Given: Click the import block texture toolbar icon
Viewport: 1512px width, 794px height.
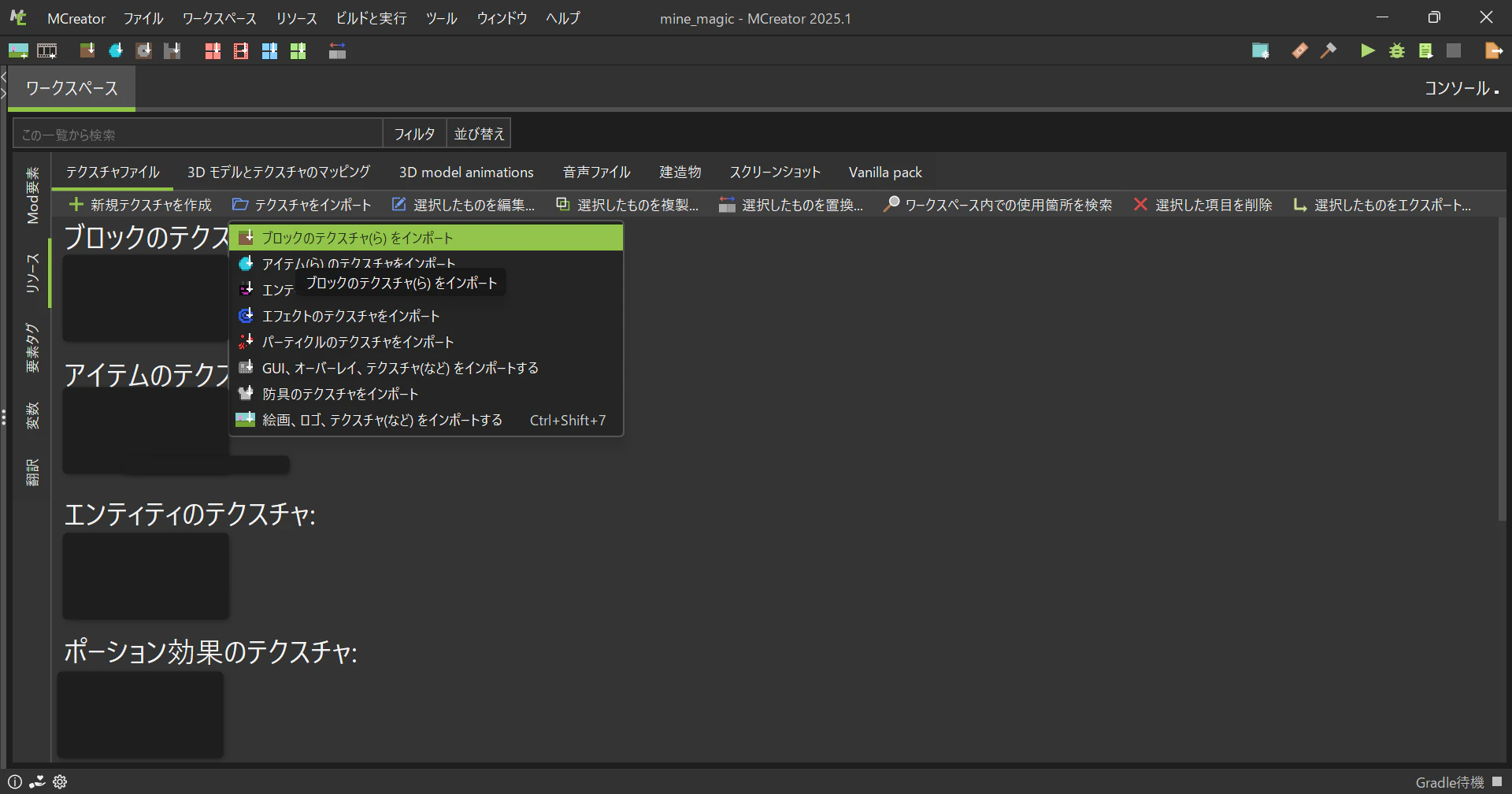Looking at the screenshot, I should pyautogui.click(x=87, y=51).
